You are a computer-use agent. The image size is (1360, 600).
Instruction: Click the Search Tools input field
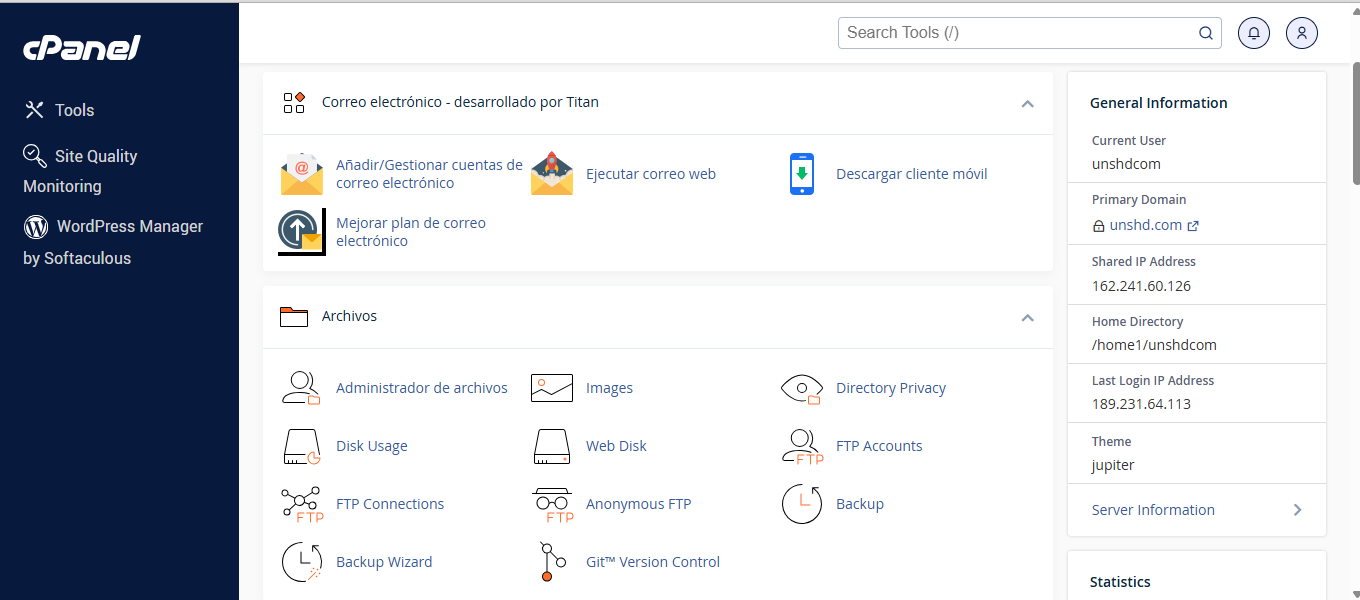coord(1018,33)
